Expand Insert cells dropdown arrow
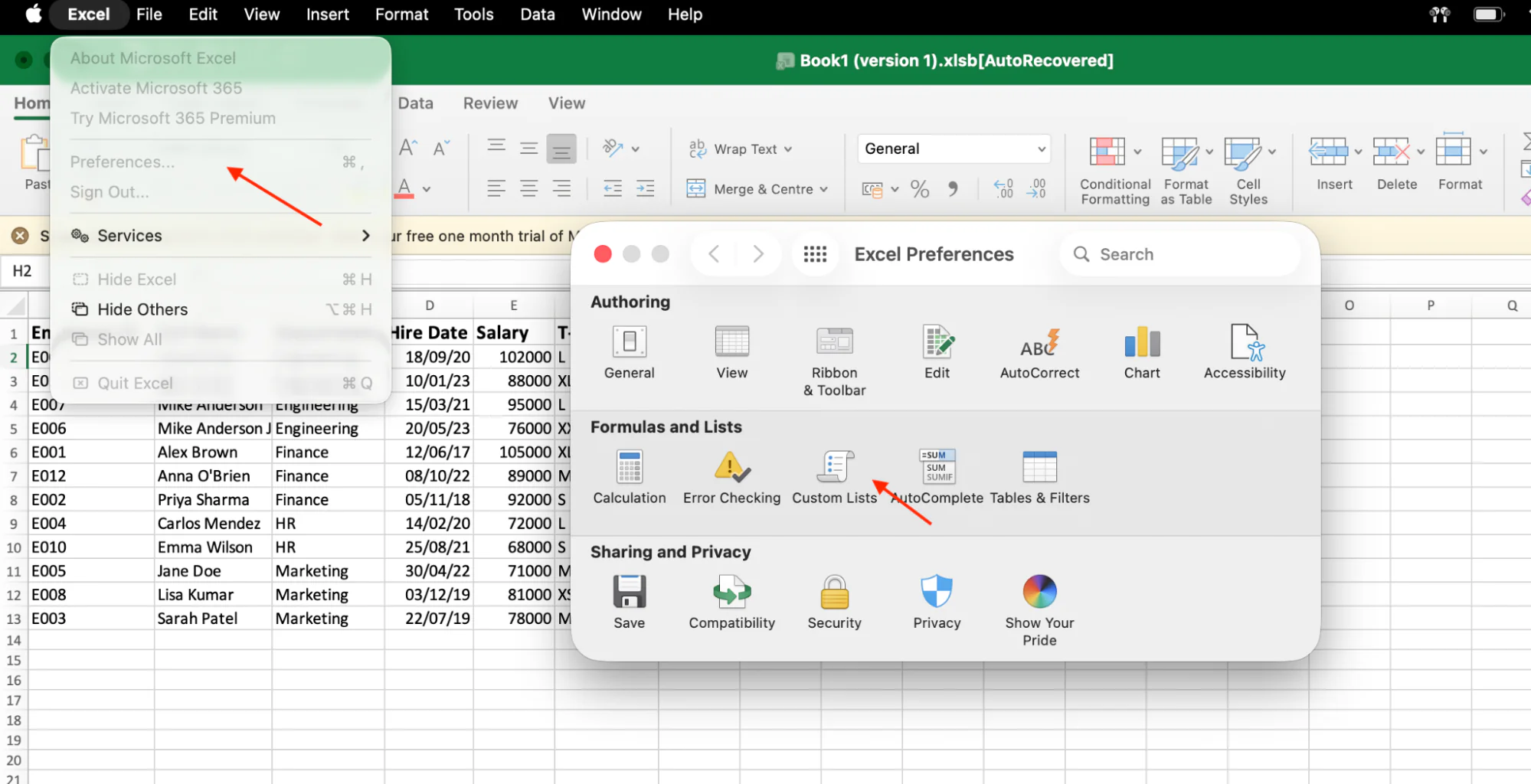 tap(1358, 152)
